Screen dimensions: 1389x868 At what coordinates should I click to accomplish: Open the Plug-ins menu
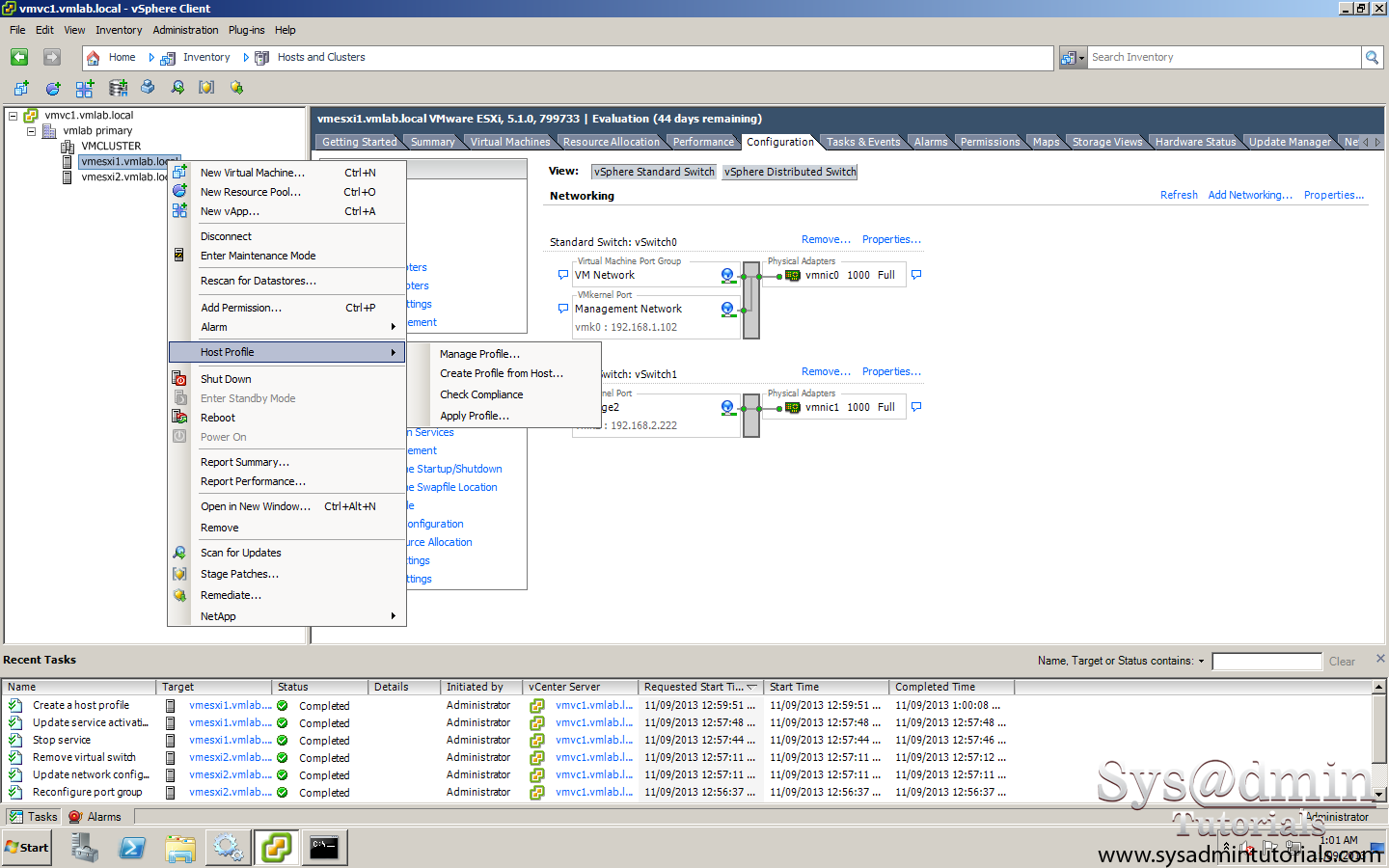246,30
